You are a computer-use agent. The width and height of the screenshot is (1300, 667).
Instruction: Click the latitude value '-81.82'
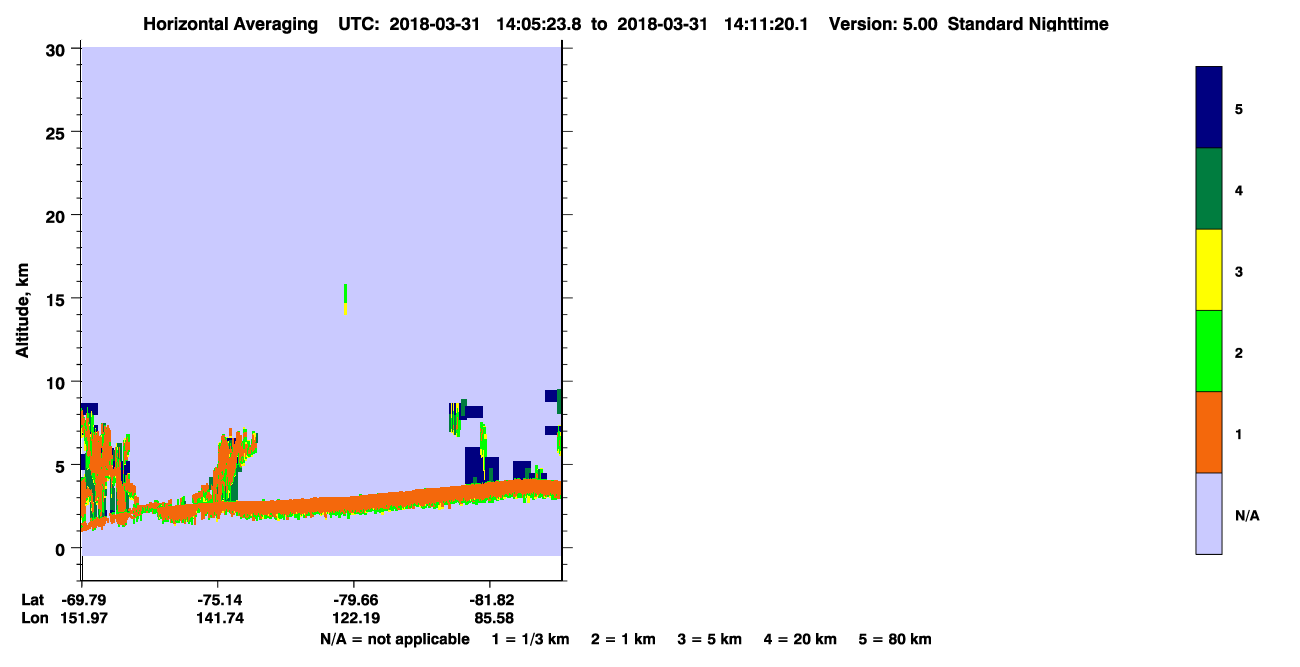point(491,599)
